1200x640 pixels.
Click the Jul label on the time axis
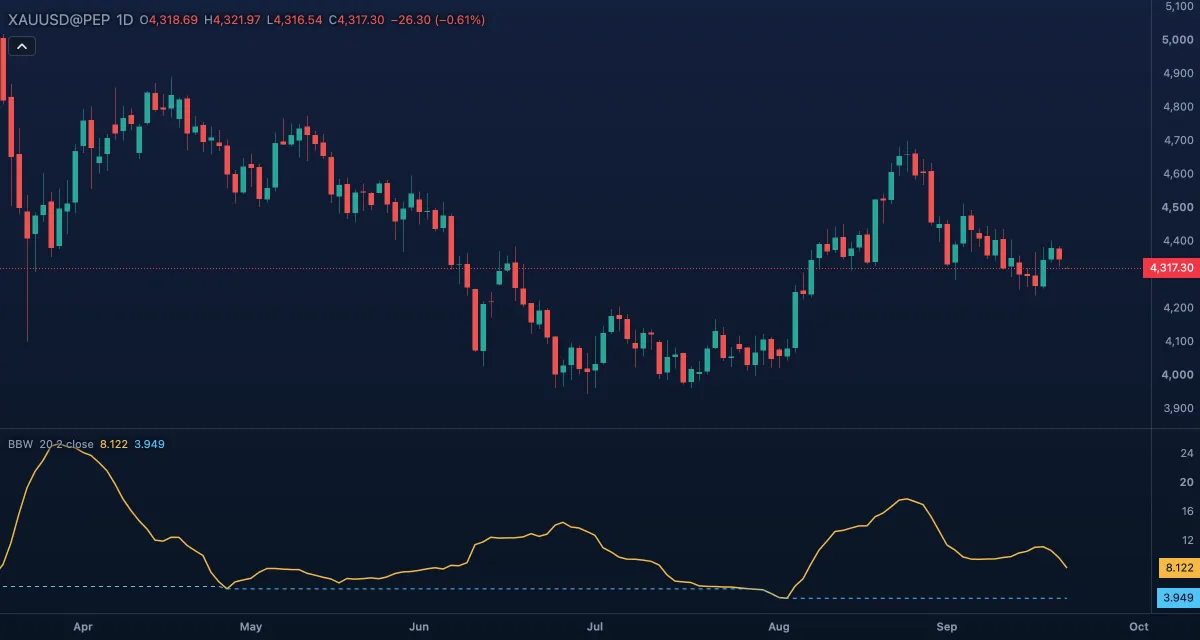pyautogui.click(x=594, y=627)
